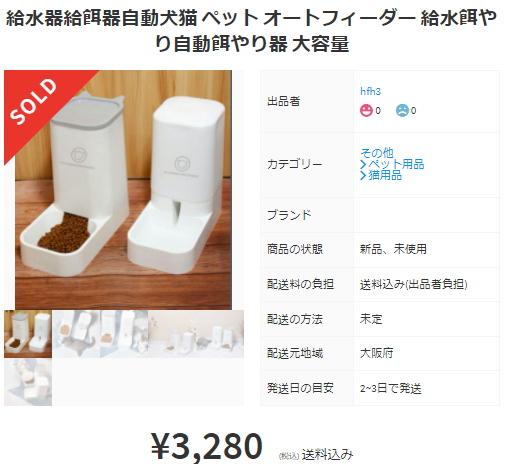Click the chevron before ペット用品

click(x=363, y=164)
